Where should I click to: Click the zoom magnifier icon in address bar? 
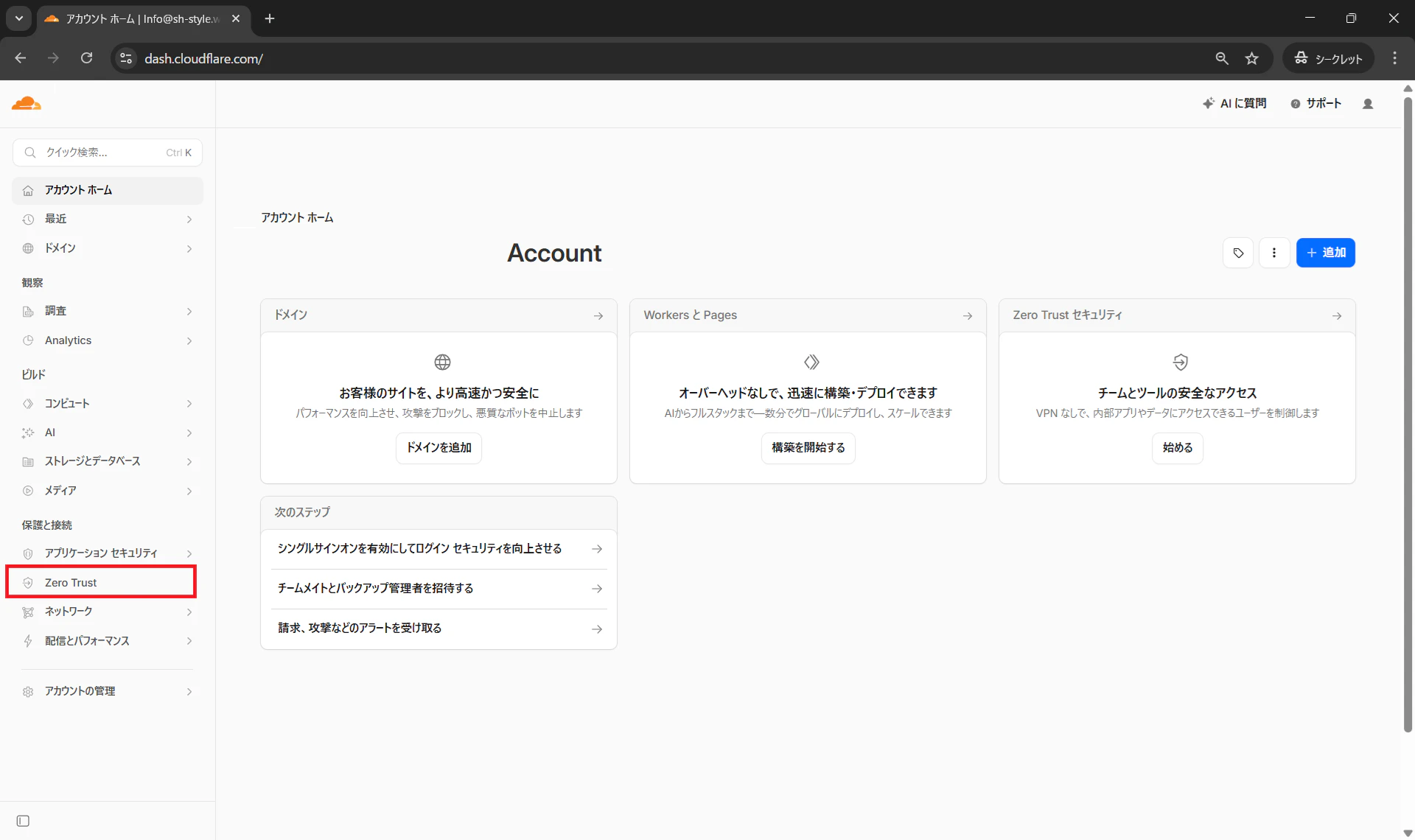tap(1222, 58)
